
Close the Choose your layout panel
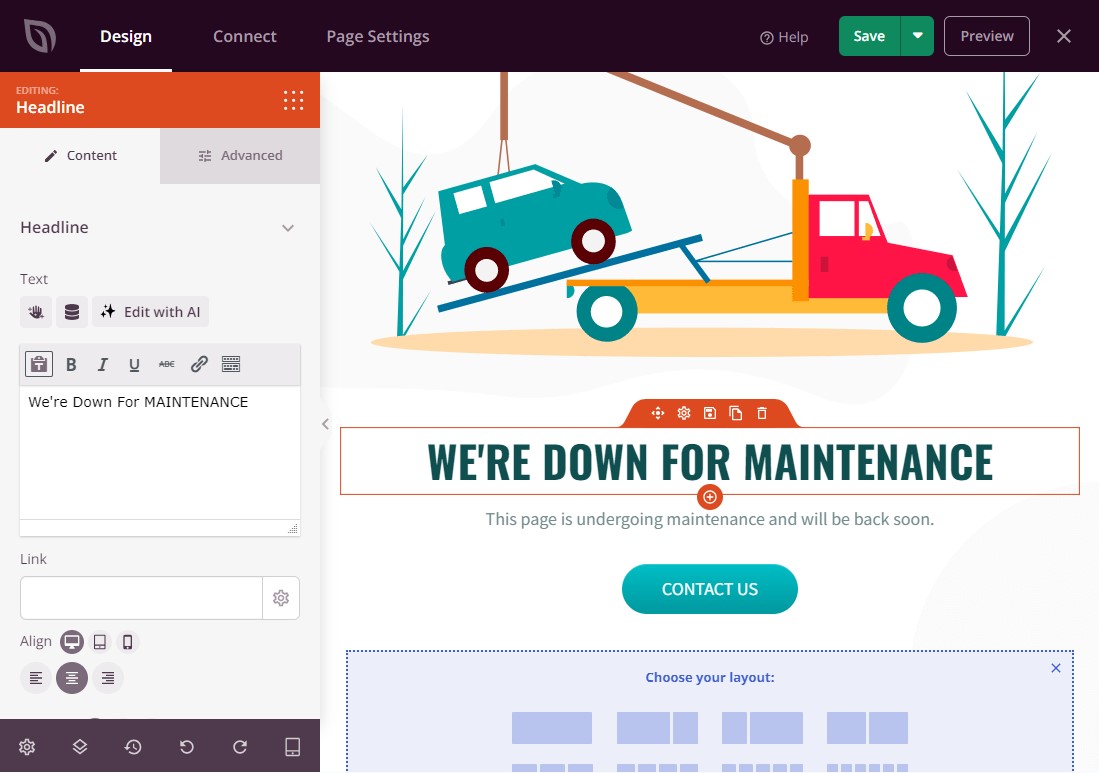[x=1056, y=669]
